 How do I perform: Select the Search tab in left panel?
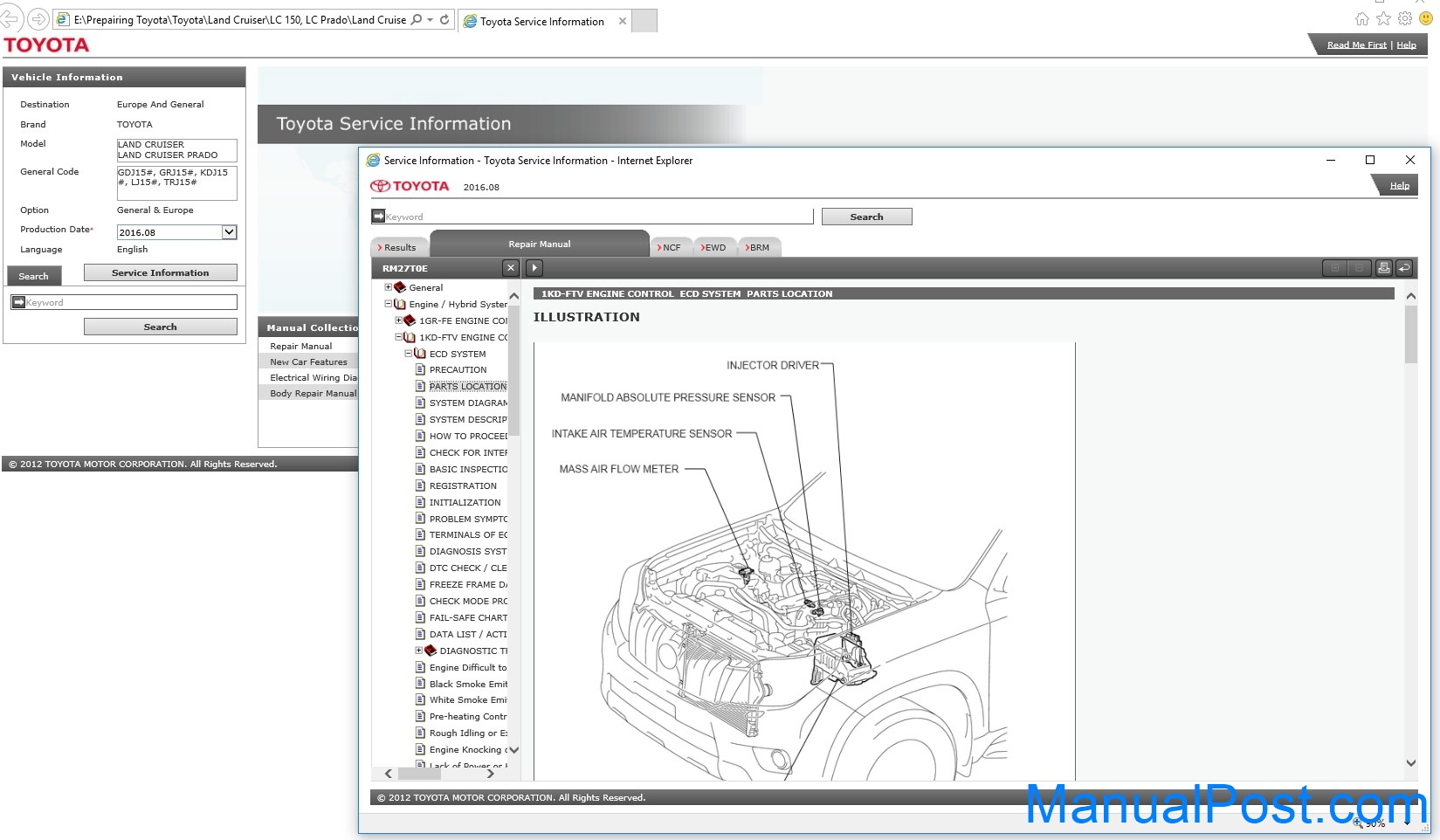33,276
